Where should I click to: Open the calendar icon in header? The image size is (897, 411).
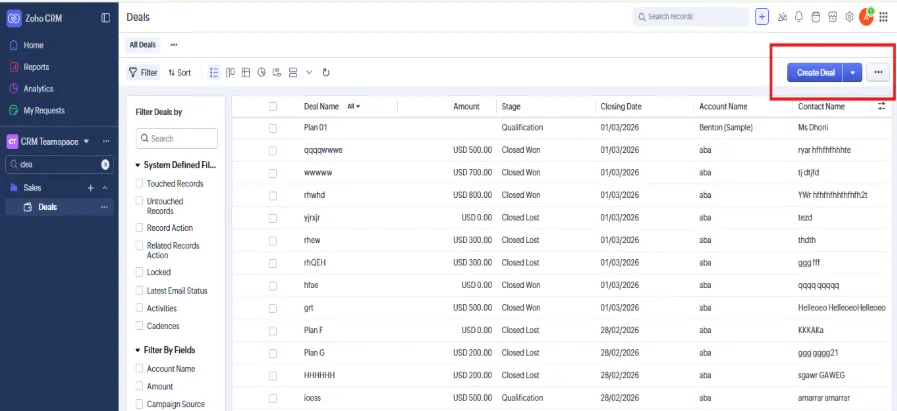[x=816, y=17]
